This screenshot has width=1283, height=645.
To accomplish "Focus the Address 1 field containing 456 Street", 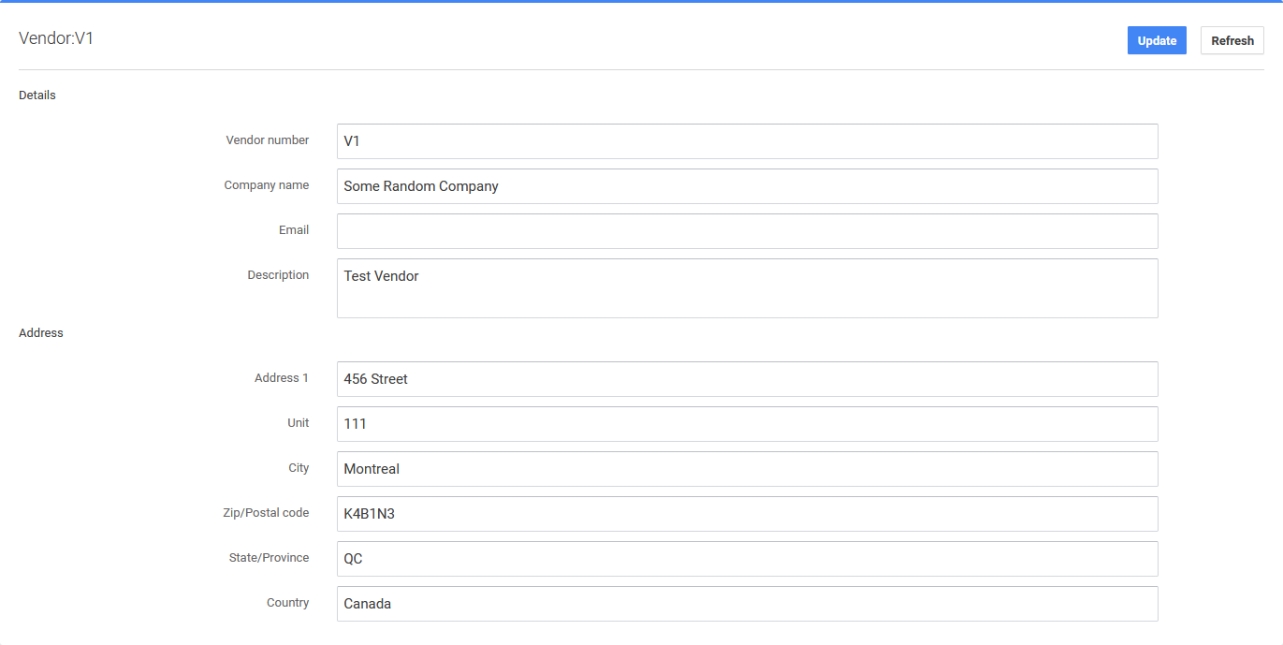I will coord(746,379).
